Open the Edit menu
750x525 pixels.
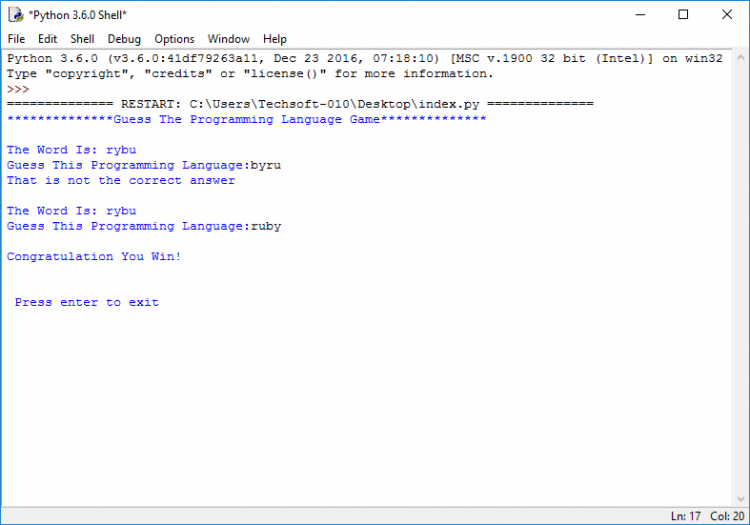tap(47, 39)
